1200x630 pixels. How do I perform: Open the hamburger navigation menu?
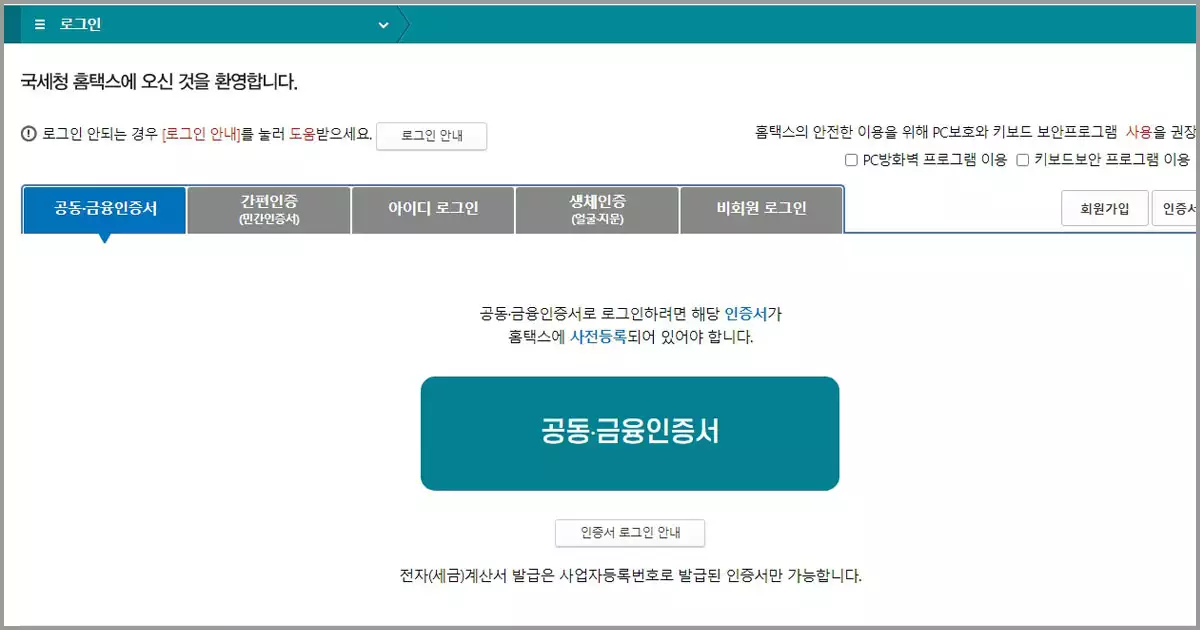tap(38, 23)
